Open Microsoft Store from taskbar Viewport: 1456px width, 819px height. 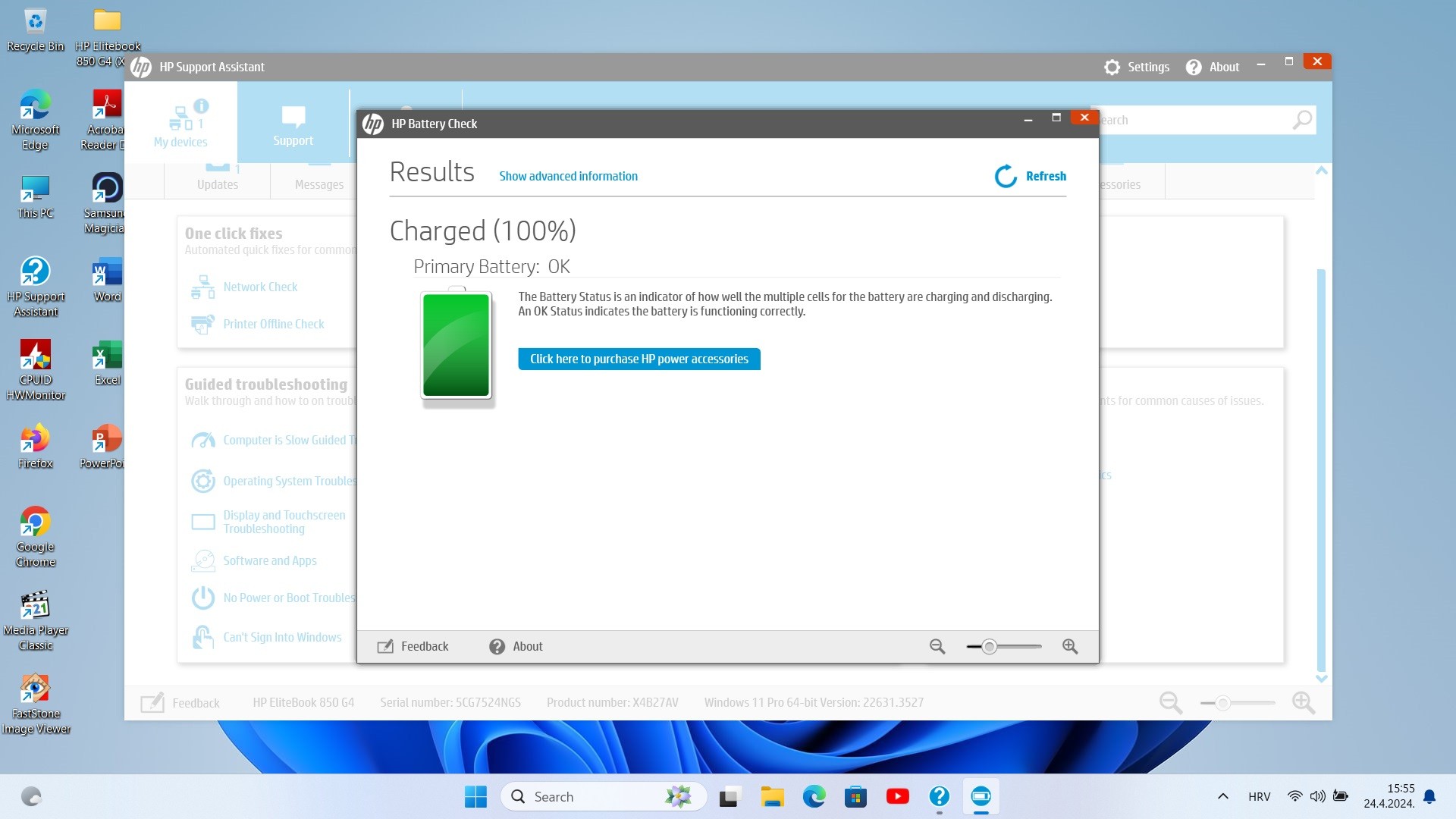pos(855,797)
